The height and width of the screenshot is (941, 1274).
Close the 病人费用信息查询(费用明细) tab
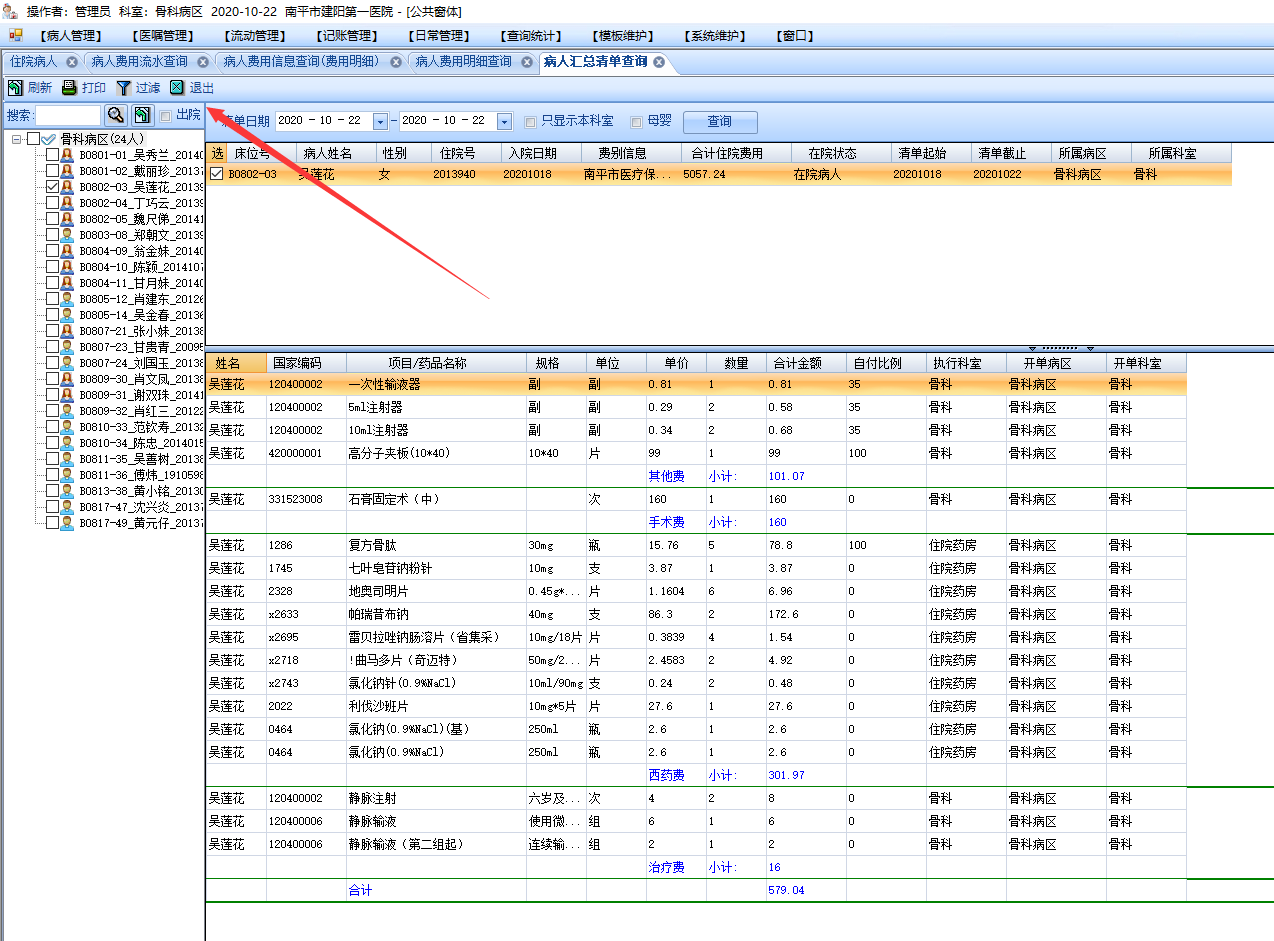click(396, 62)
